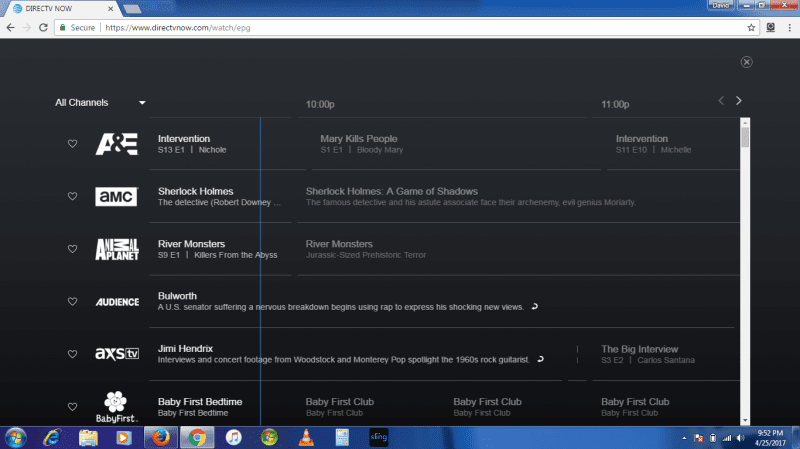Select the 10:00p Baby First Club listing
Viewport: 800px width, 449px height.
point(340,407)
